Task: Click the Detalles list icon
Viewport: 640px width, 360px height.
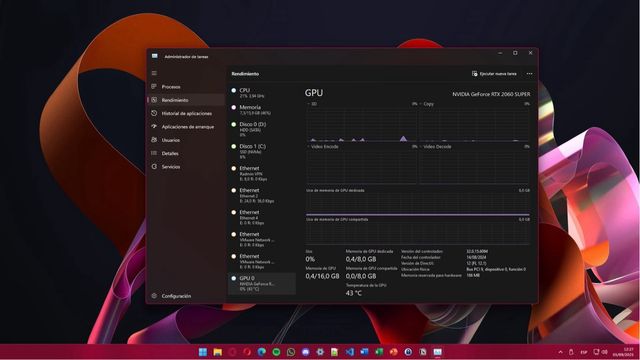Action: pos(154,153)
